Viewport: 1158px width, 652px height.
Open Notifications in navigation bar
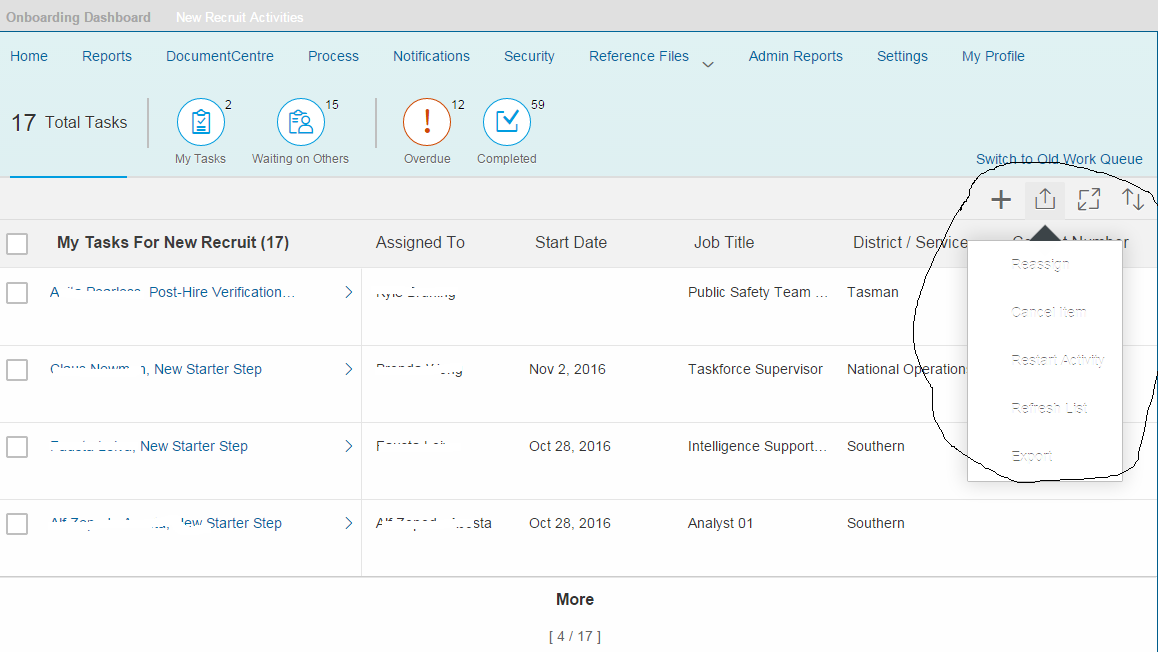[431, 56]
